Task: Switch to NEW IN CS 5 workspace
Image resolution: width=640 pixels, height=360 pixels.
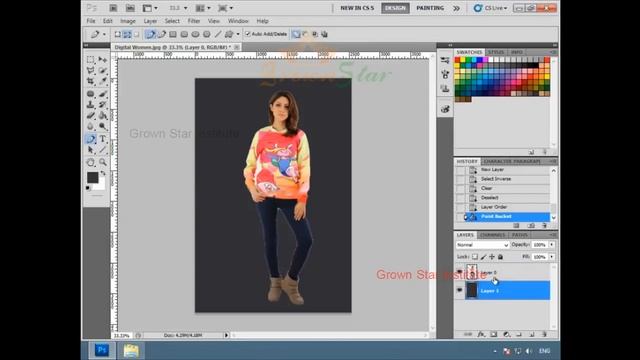Action: pyautogui.click(x=357, y=8)
